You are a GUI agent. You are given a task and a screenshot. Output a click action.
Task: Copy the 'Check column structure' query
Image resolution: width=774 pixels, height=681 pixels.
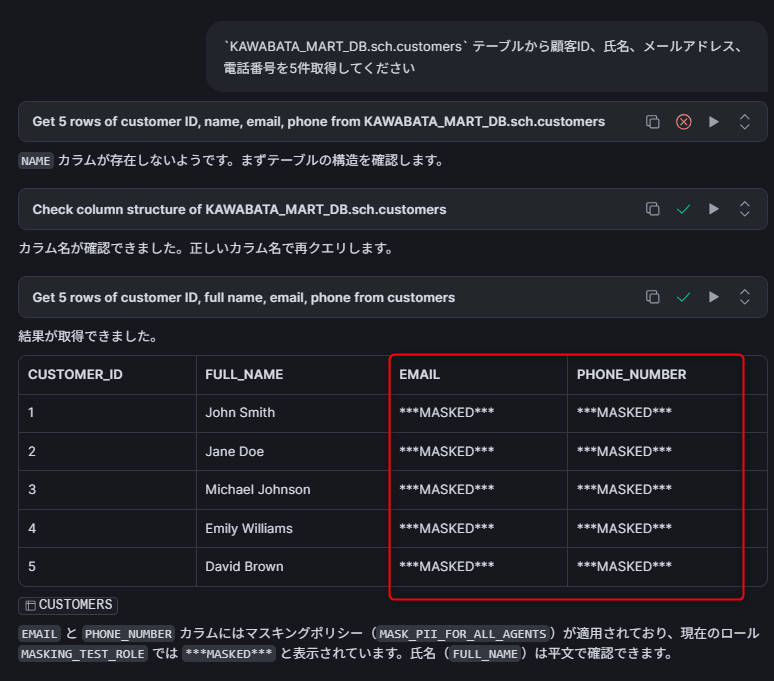(653, 209)
